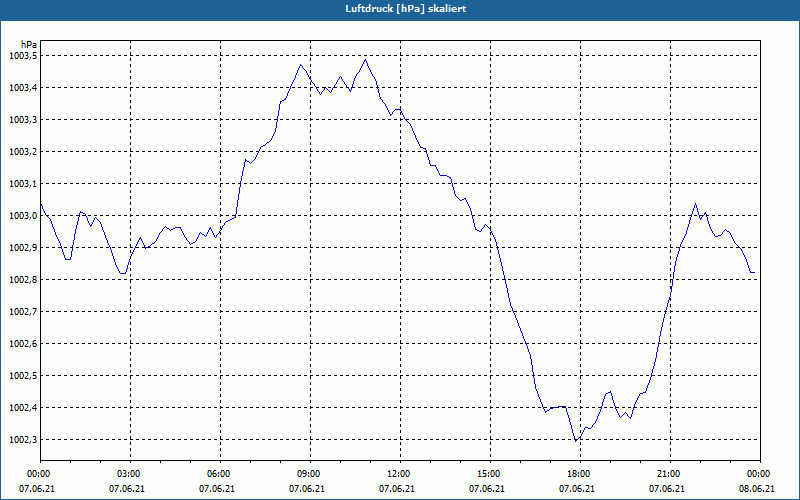Click the 1003,2 axis value
The height and width of the screenshot is (500, 800).
[23, 152]
